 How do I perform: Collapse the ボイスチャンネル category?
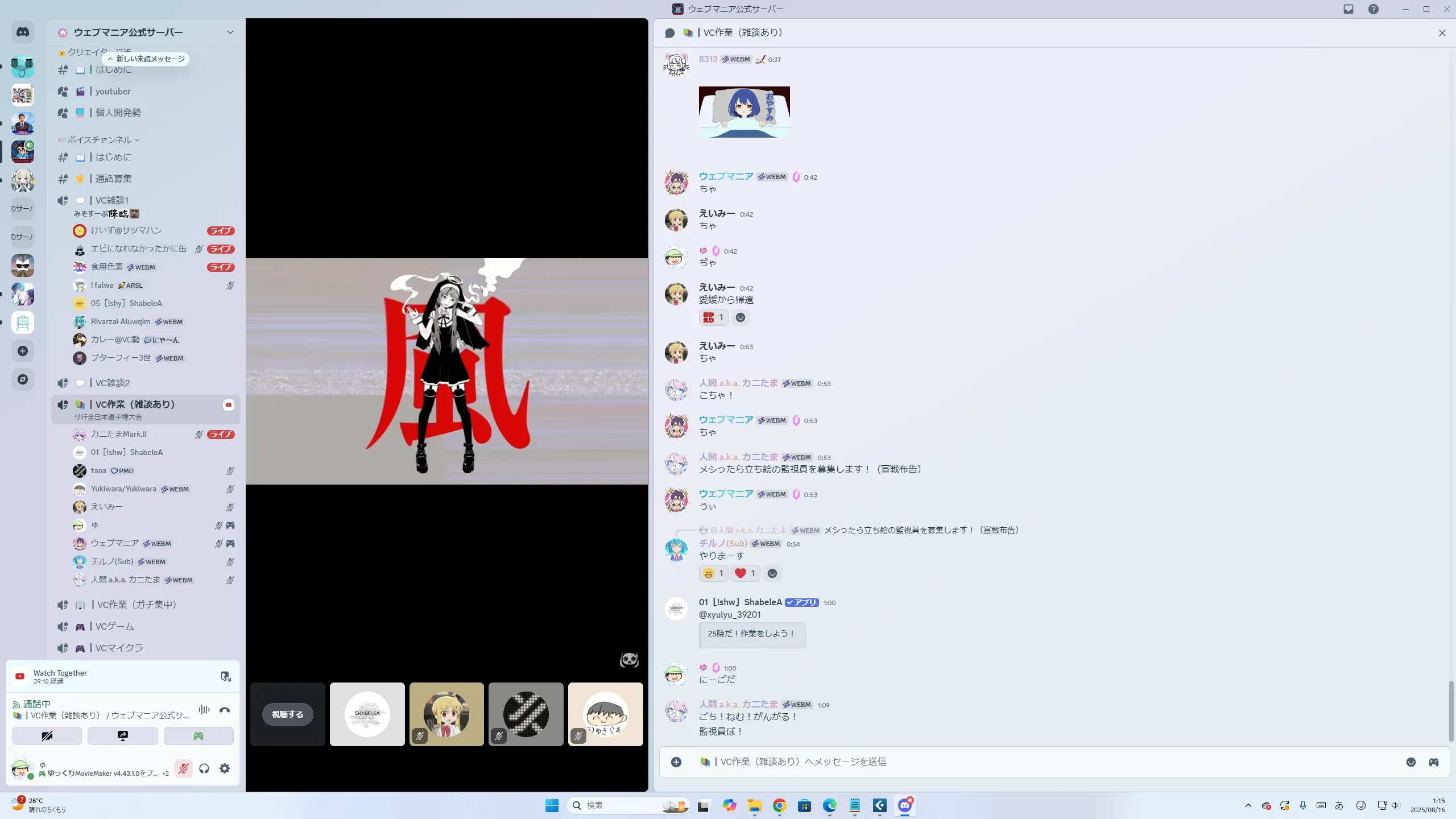coord(100,140)
